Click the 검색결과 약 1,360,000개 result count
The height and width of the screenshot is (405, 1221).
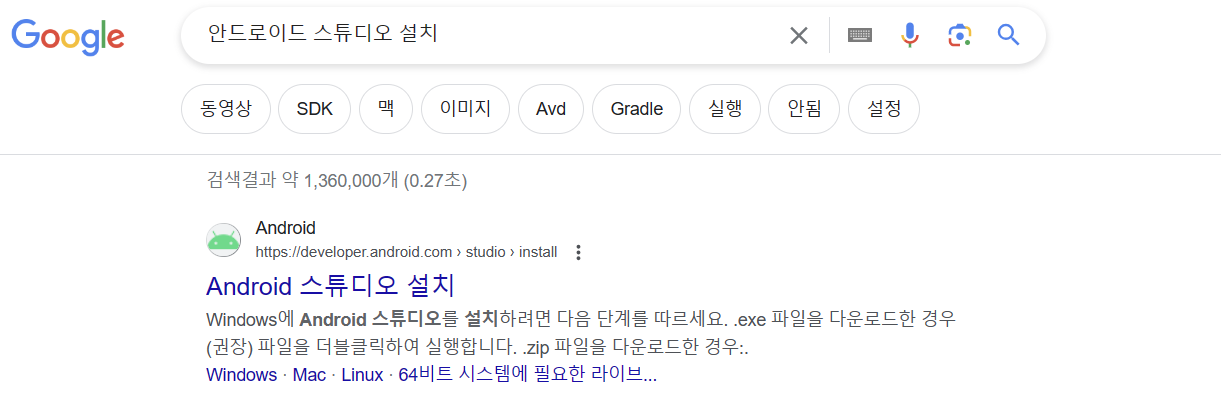(337, 181)
